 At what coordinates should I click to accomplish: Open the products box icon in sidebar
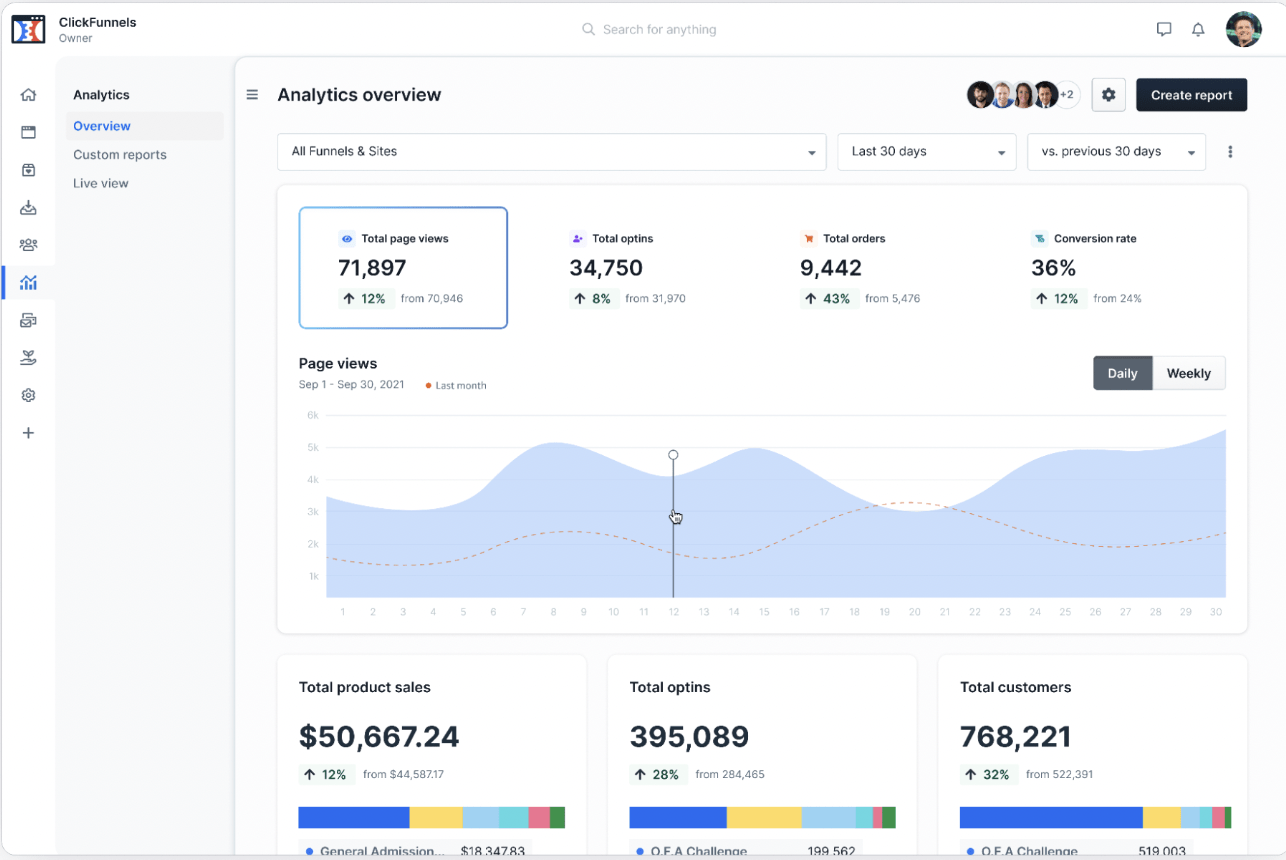pos(28,170)
